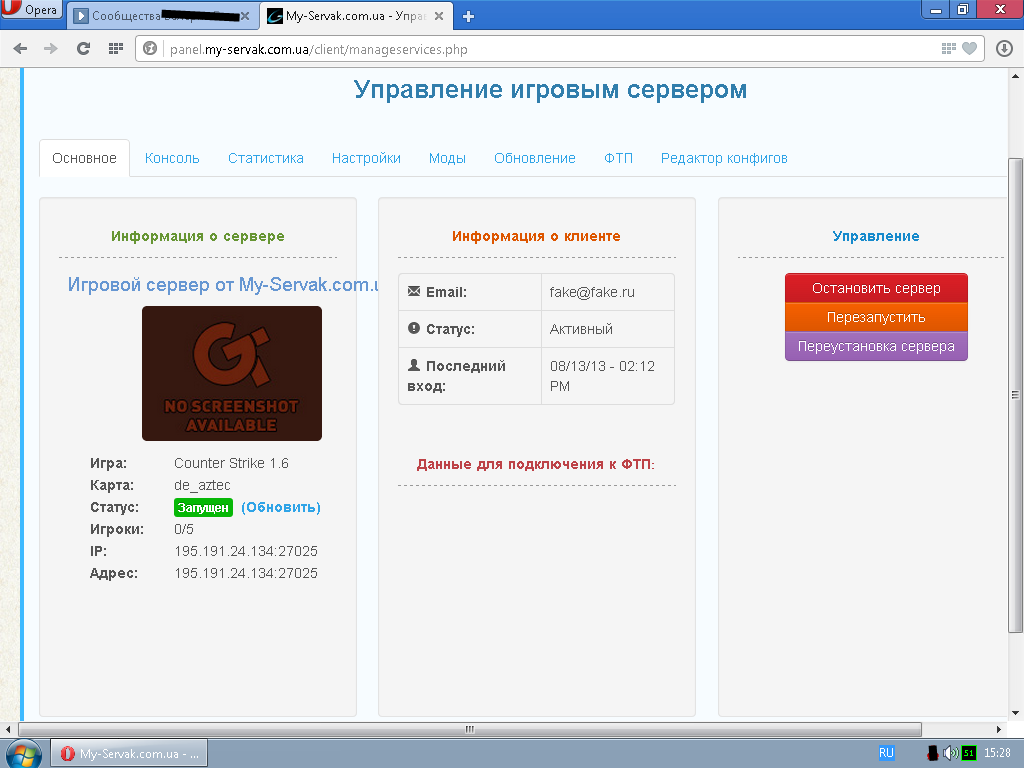The width and height of the screenshot is (1024, 768).
Task: Click the Counter Strike 1.6 game value
Action: coord(231,463)
